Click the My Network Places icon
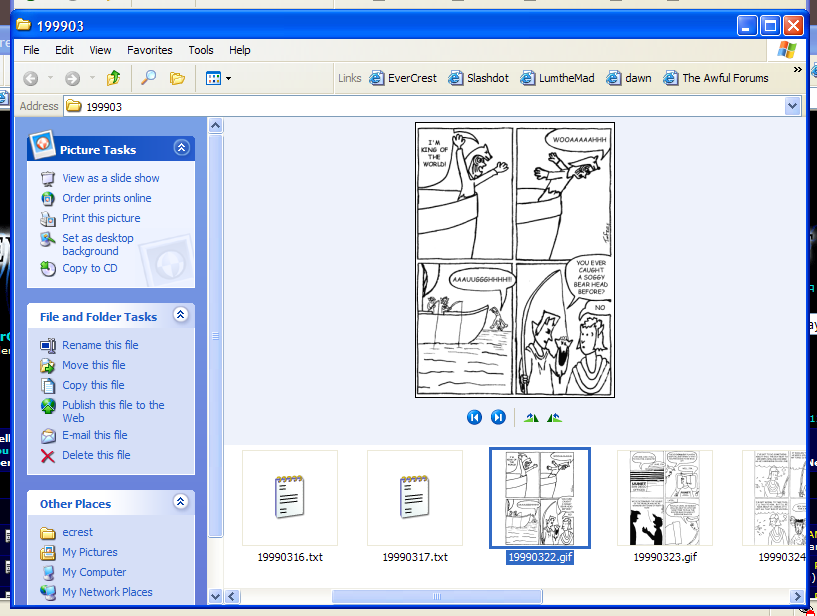Viewport: 817px width, 616px height. 47,593
